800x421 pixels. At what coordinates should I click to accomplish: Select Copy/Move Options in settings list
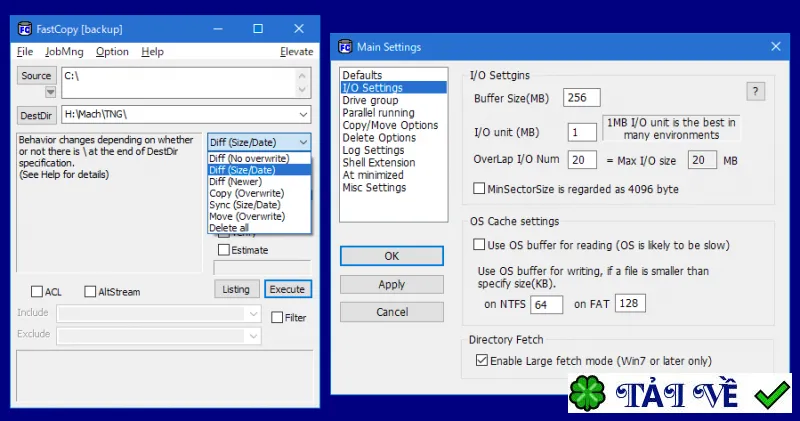(x=390, y=125)
